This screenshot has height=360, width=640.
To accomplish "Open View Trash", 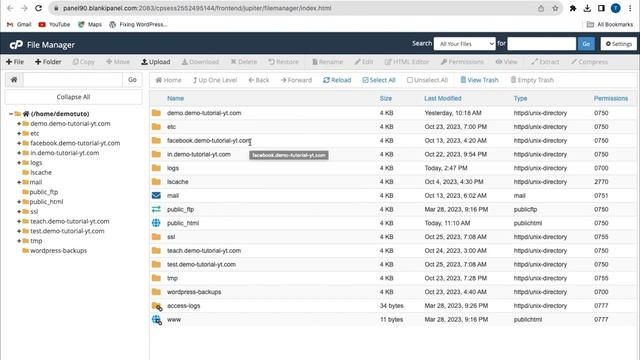I will [x=480, y=80].
